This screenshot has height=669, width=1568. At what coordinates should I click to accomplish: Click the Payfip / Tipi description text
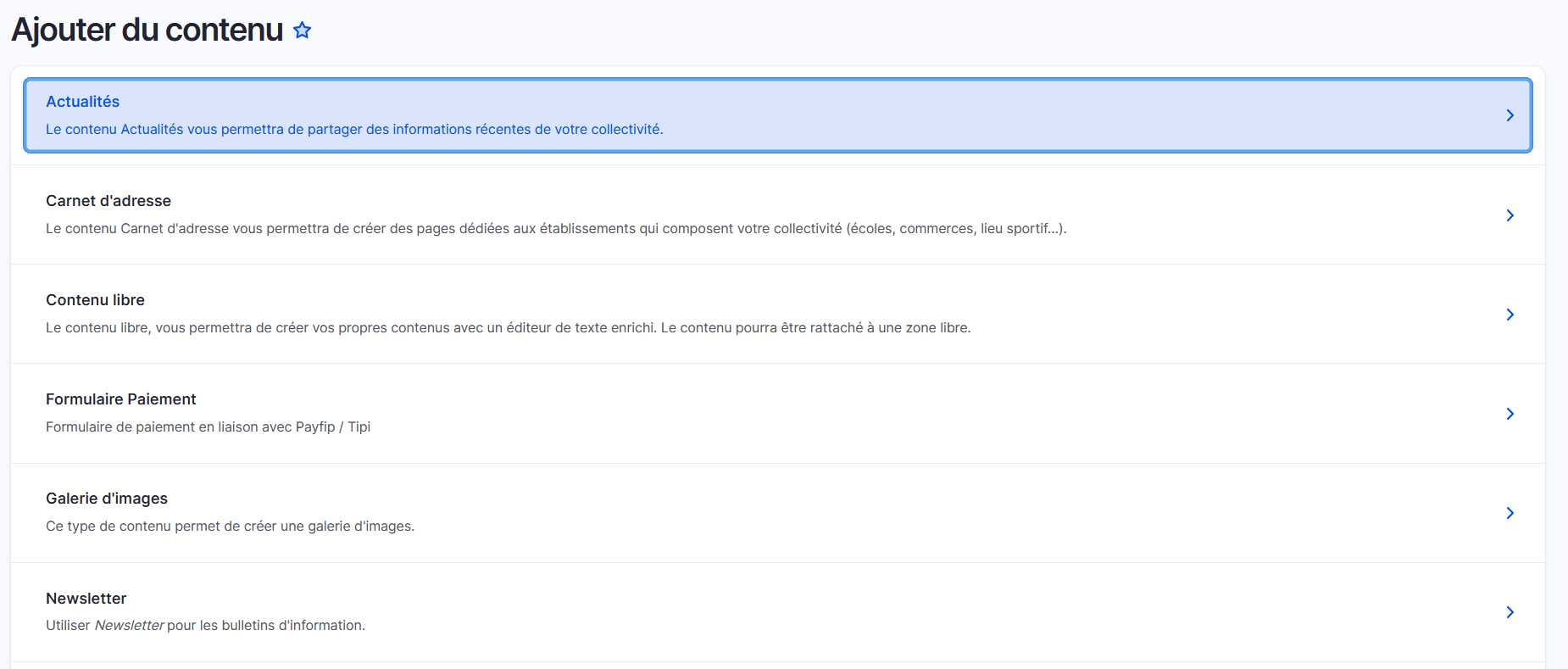coord(208,427)
